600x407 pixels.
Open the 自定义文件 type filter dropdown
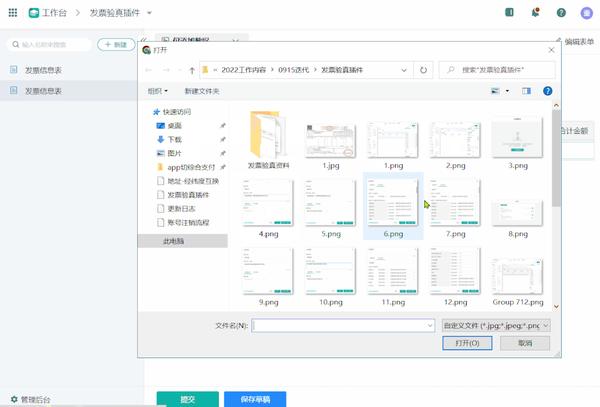[x=496, y=326]
